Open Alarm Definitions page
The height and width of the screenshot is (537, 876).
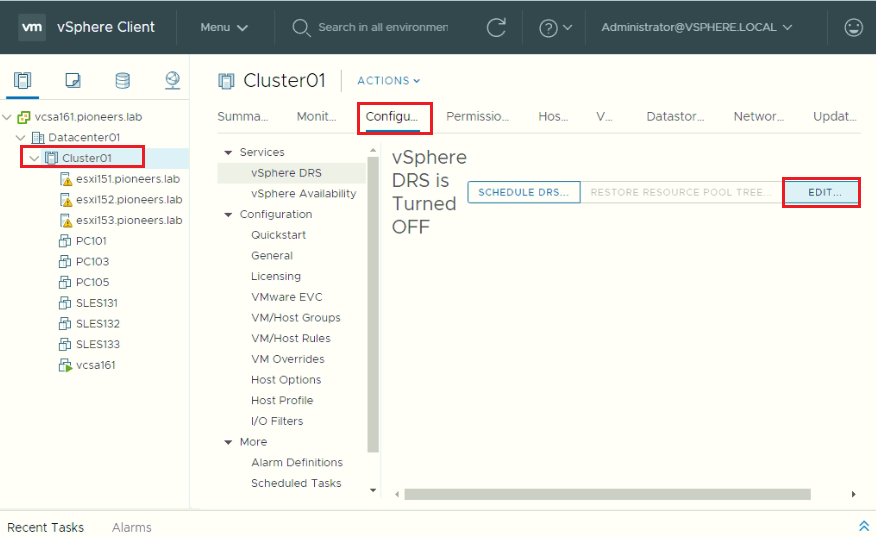click(297, 463)
